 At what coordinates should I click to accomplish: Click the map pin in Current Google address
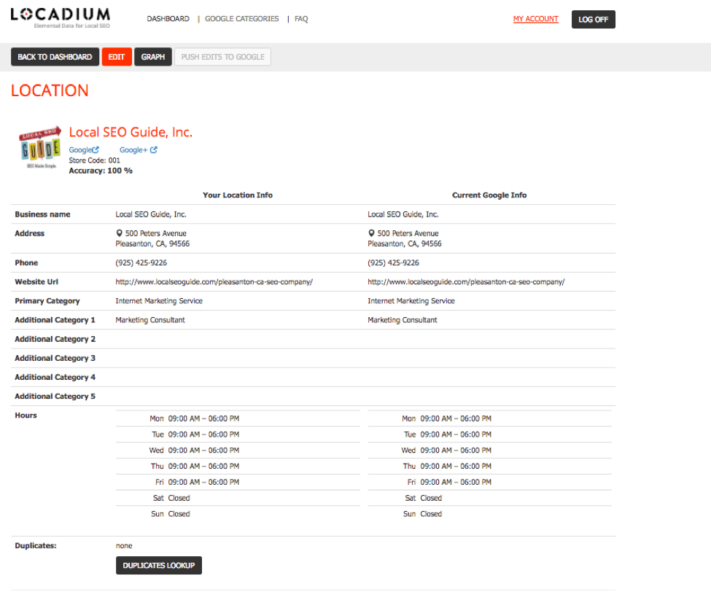point(371,233)
